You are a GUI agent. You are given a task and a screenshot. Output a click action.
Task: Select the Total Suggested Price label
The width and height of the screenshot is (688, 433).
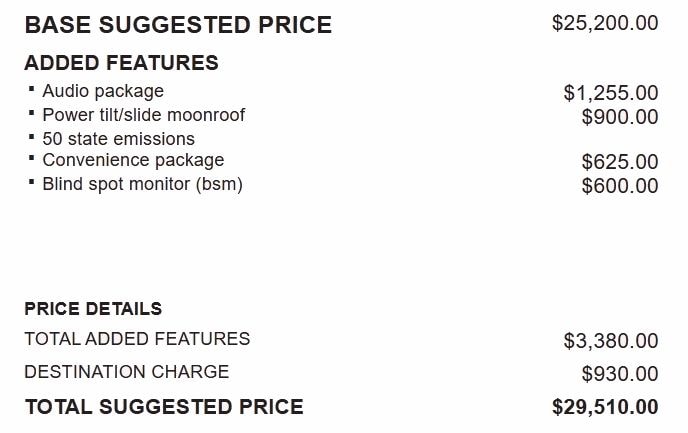pyautogui.click(x=165, y=407)
